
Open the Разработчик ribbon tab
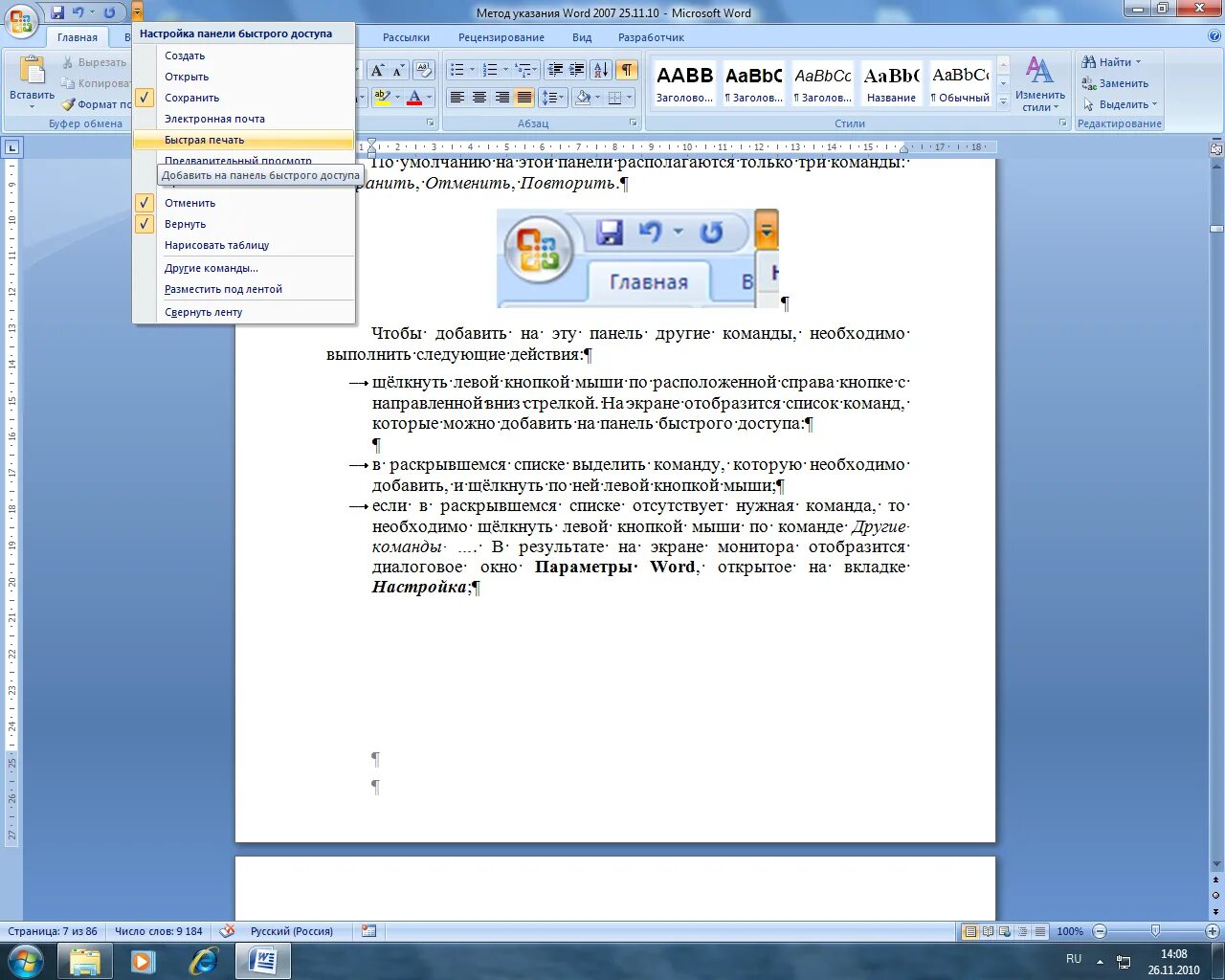pos(651,37)
